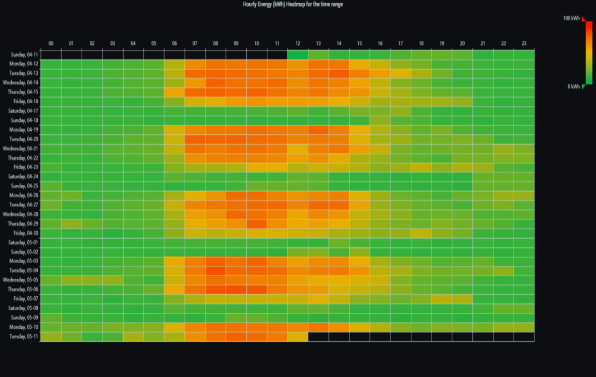Click the red 100 kWh legend handle
Image resolution: width=596 pixels, height=377 pixels.
(x=583, y=19)
